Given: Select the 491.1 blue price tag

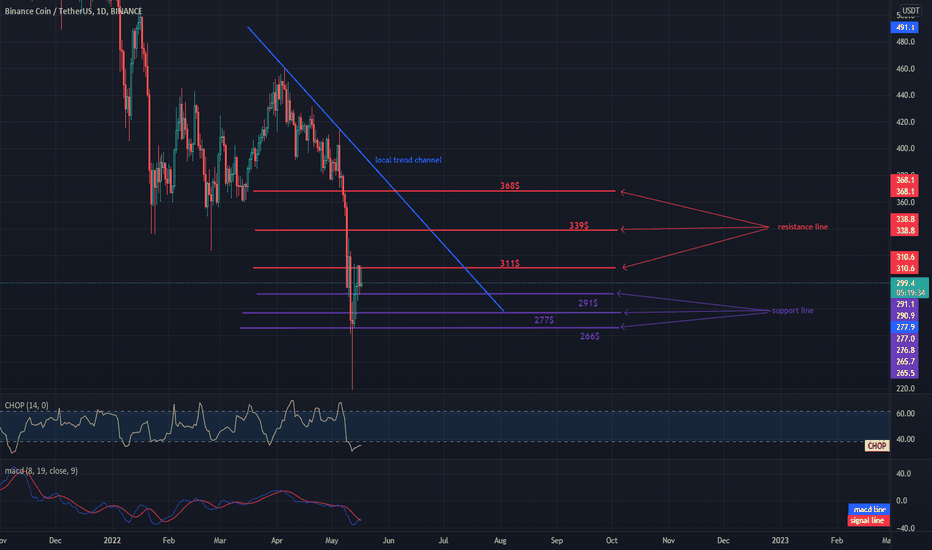Looking at the screenshot, I should [x=905, y=27].
